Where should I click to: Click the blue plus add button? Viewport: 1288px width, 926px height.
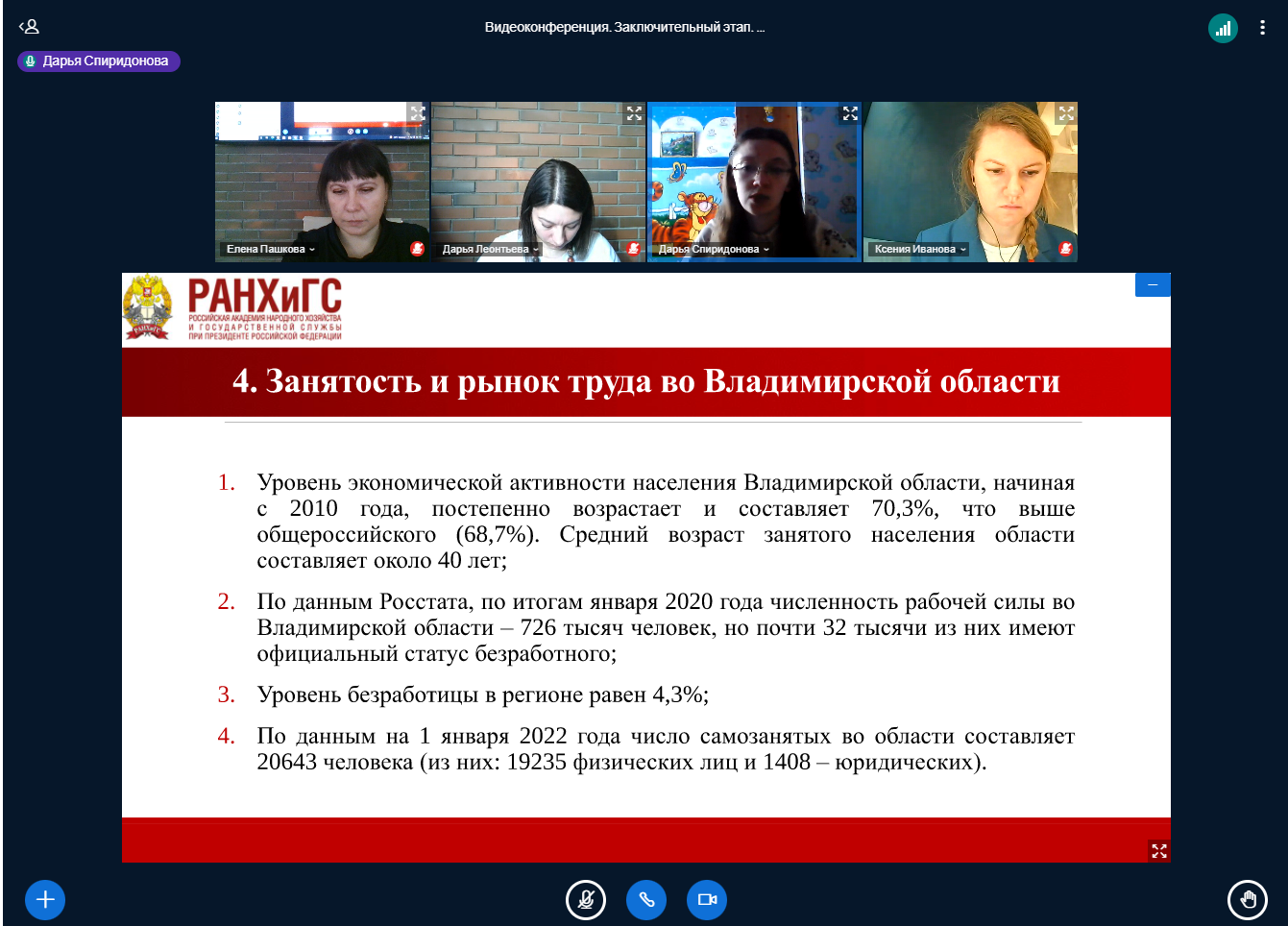click(45, 900)
